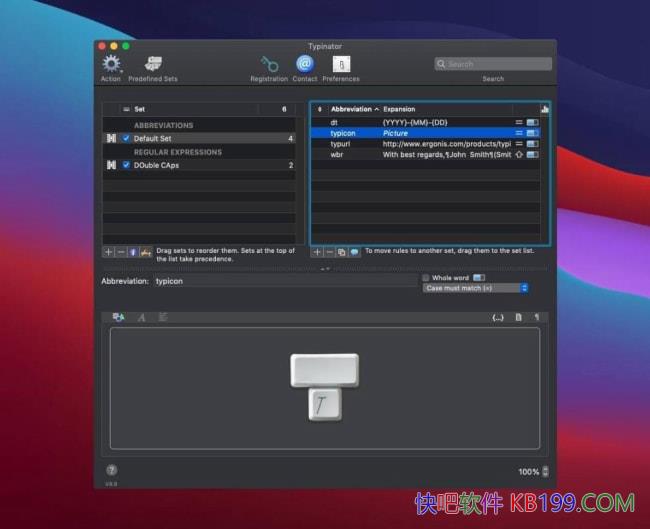Click the Registration key icon

tap(269, 65)
